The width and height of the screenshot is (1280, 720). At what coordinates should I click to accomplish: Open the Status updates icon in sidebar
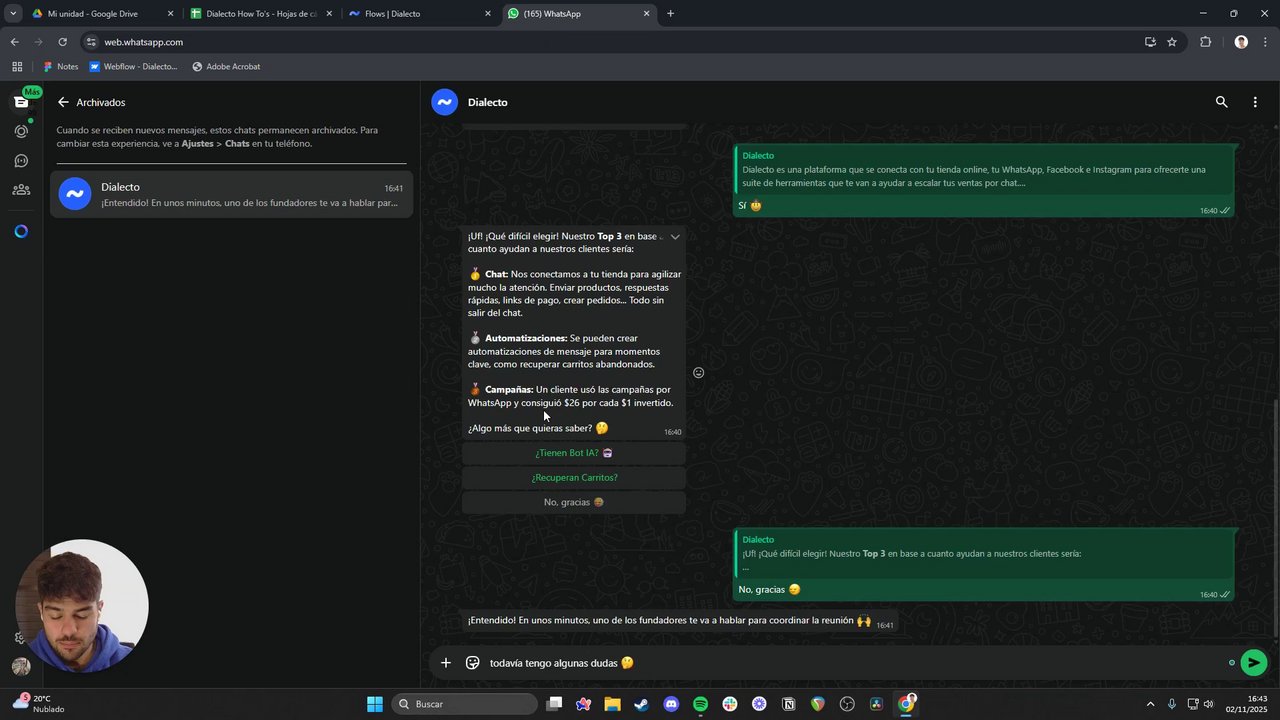[21, 131]
